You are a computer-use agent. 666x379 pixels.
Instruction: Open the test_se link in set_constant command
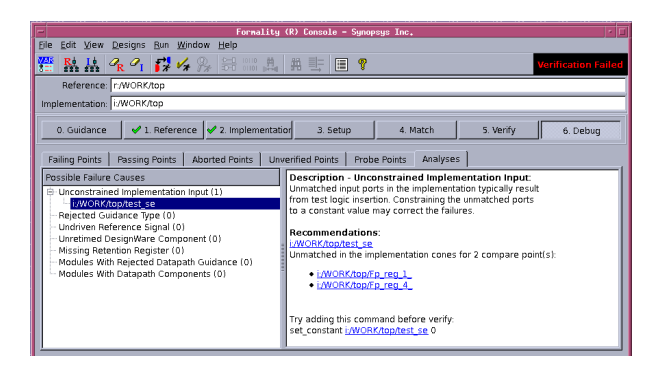(386, 331)
